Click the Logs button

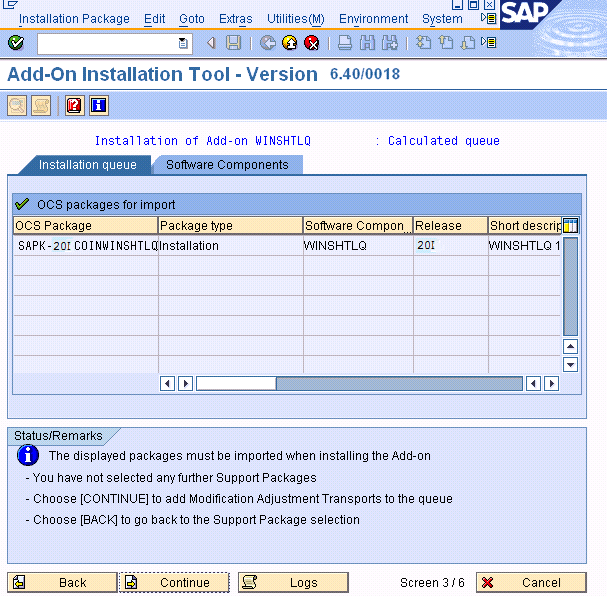(293, 582)
